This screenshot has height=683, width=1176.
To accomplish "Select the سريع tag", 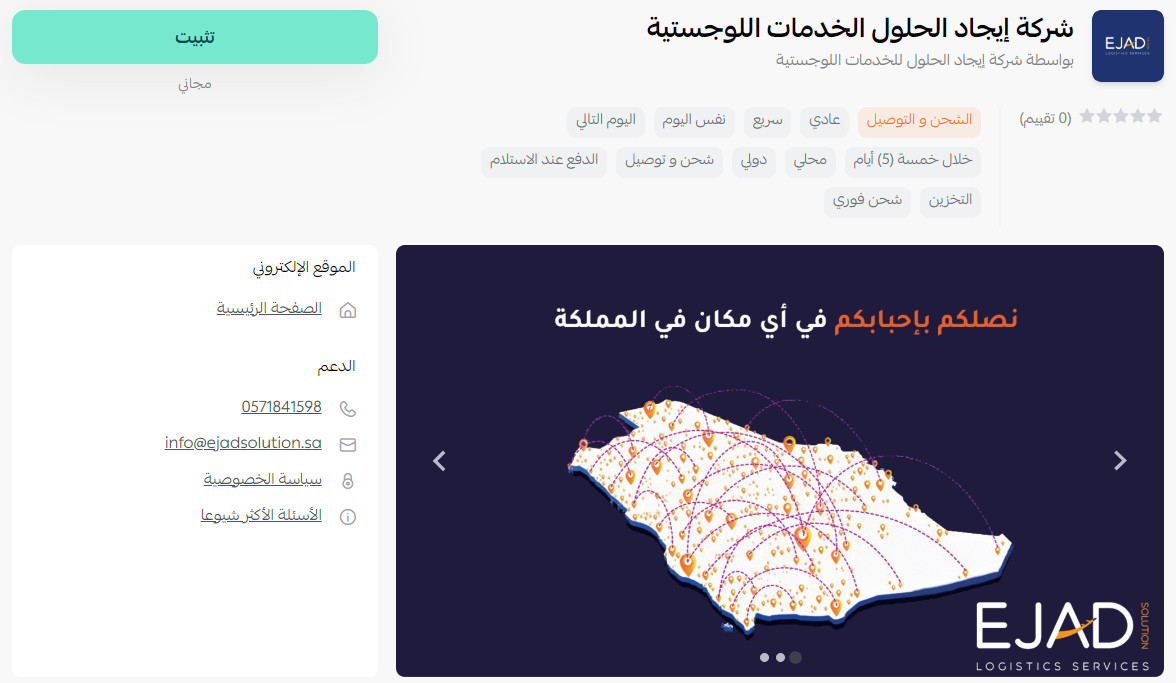I will pyautogui.click(x=767, y=121).
